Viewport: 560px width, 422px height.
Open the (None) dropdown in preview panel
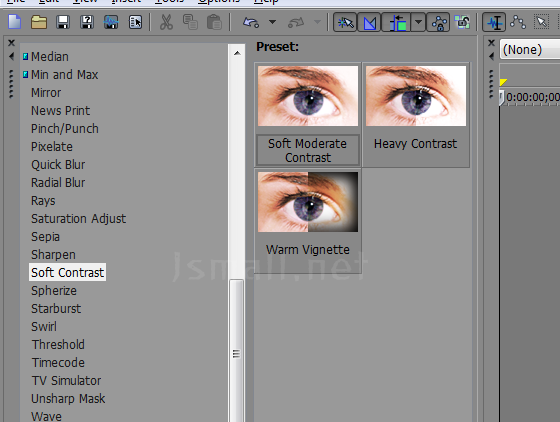530,49
